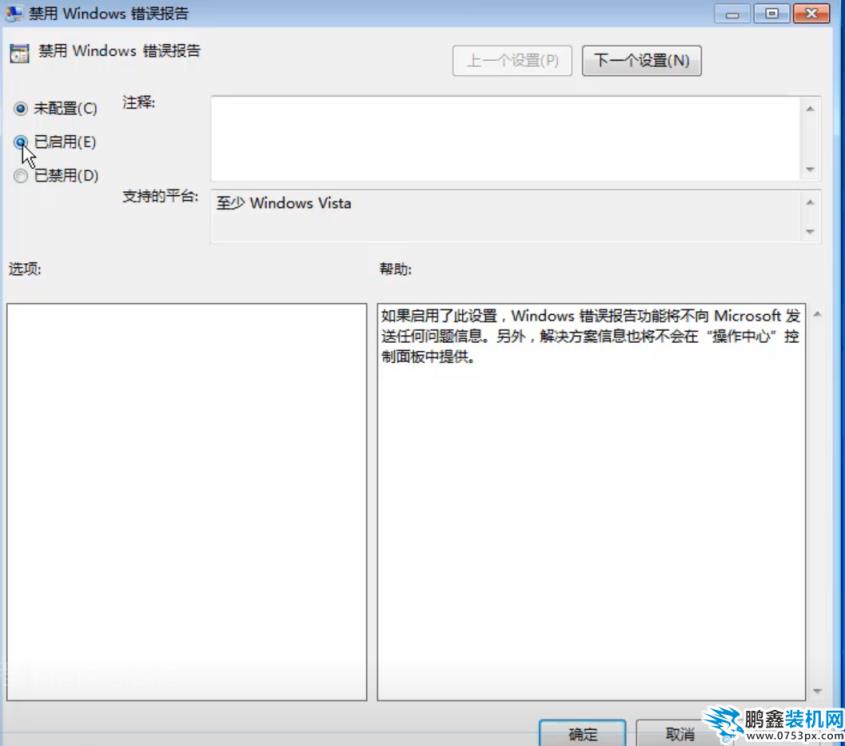Click the 支持的平台: label

pos(160,196)
